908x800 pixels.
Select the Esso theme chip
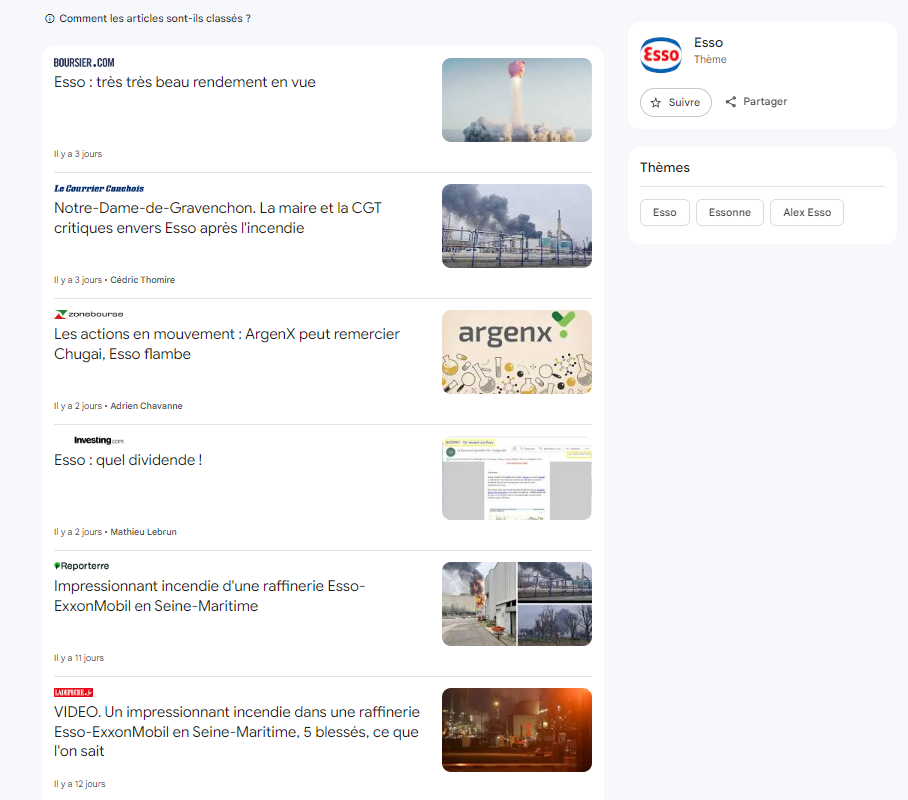click(x=665, y=213)
